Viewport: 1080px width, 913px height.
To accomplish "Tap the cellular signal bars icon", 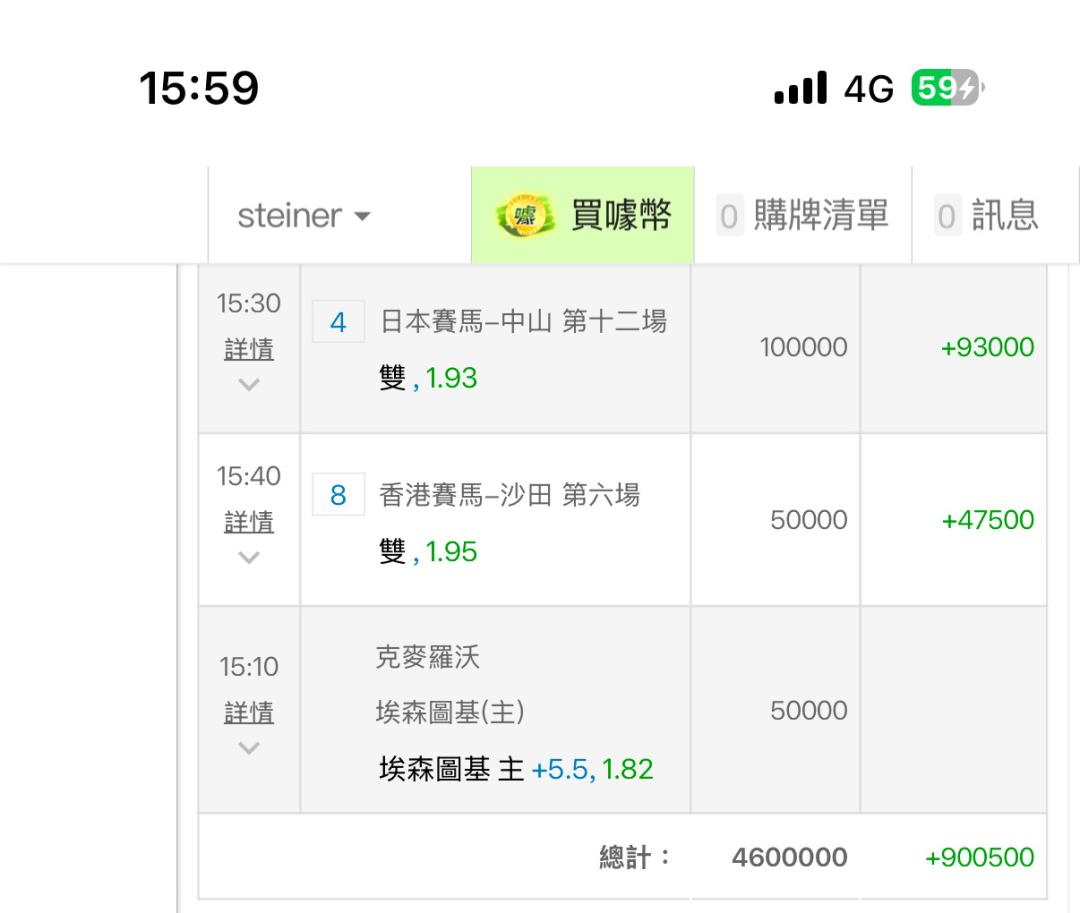I will coord(800,88).
